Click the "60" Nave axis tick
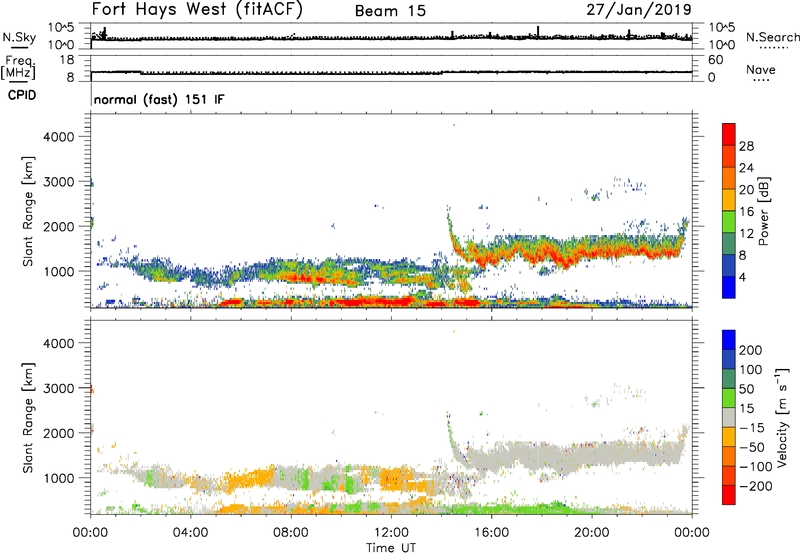800x554 pixels. (715, 60)
